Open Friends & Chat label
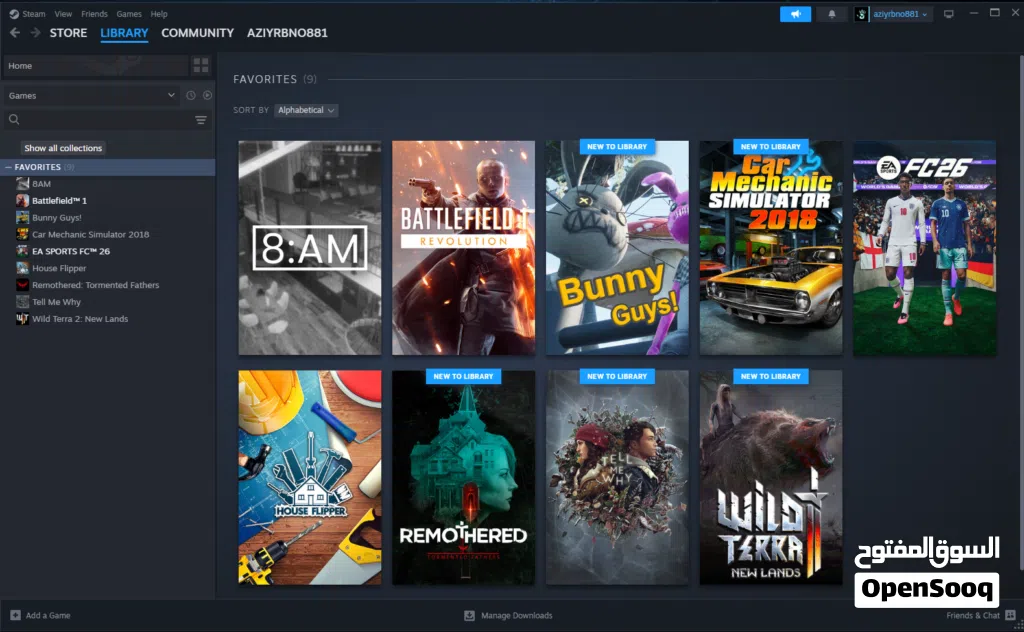The height and width of the screenshot is (632, 1024). click(972, 615)
